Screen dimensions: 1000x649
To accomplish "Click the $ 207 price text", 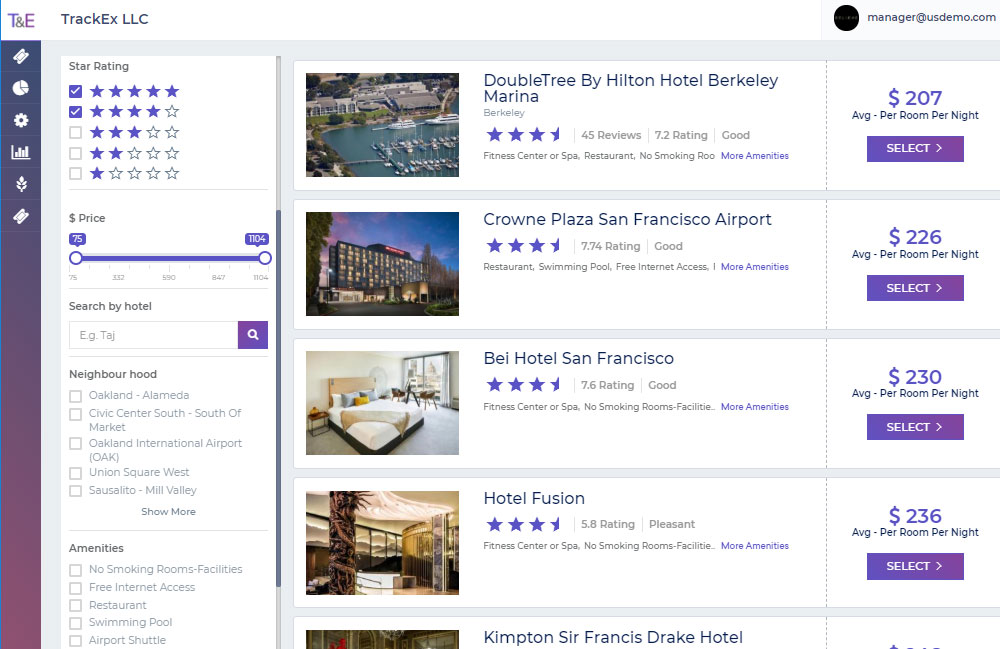I will coord(915,98).
